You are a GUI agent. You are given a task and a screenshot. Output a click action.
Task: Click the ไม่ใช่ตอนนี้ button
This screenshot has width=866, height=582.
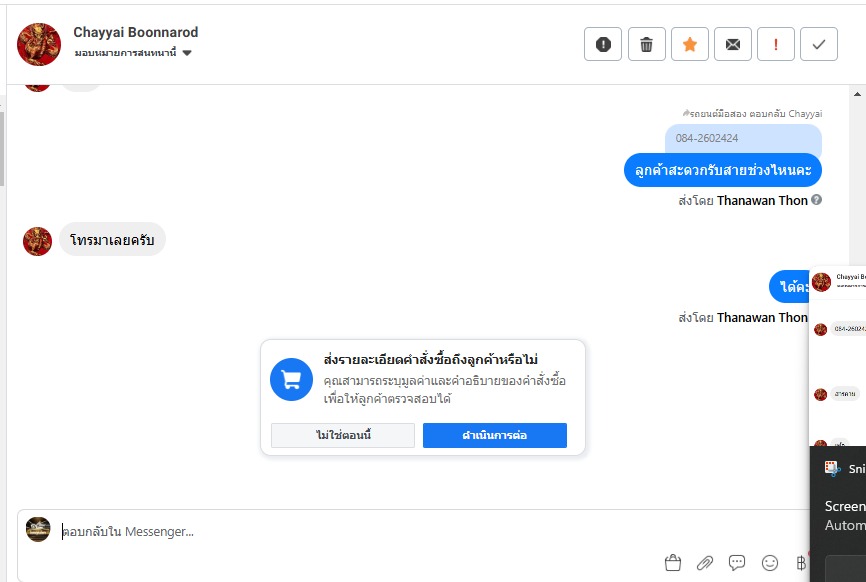(x=342, y=435)
